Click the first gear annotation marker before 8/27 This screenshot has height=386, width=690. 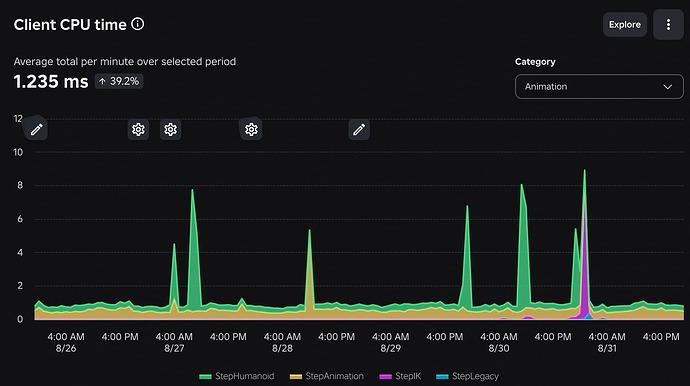(x=138, y=129)
